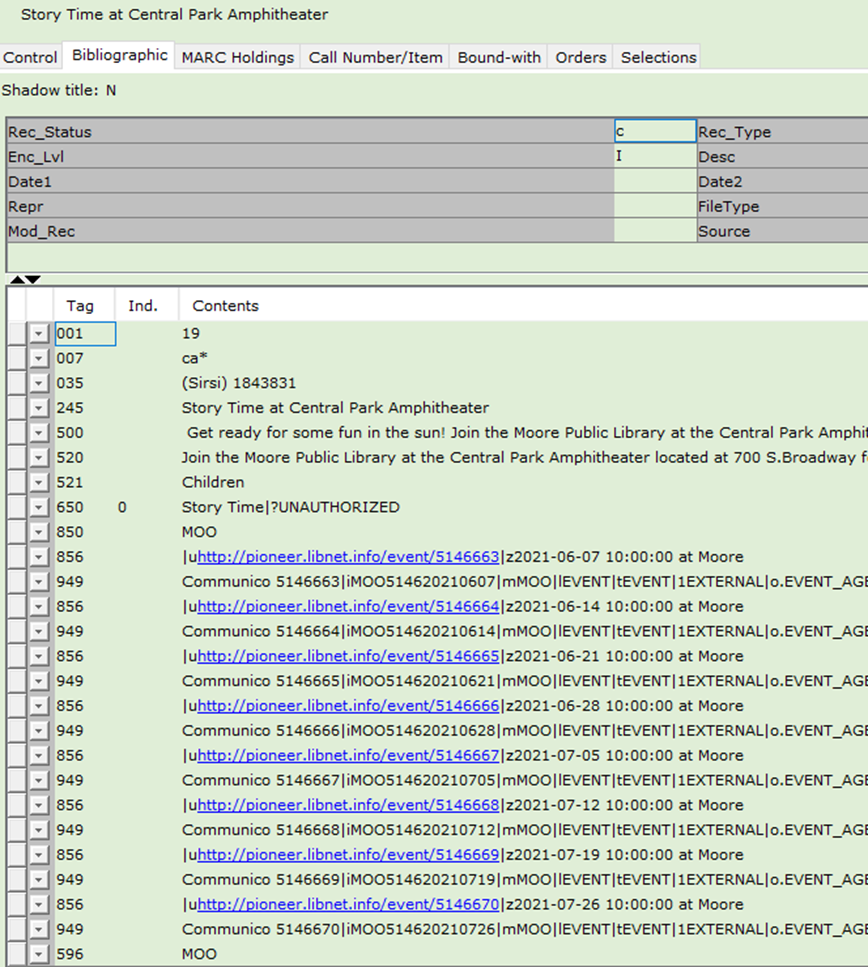
Task: Open dropdown arrow for tag 001 row
Action: 39,334
